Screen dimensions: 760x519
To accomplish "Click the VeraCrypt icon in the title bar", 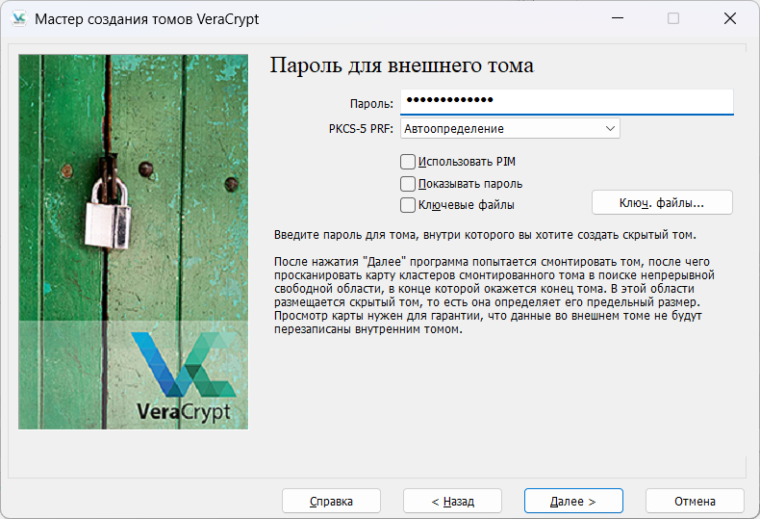I will [x=18, y=18].
